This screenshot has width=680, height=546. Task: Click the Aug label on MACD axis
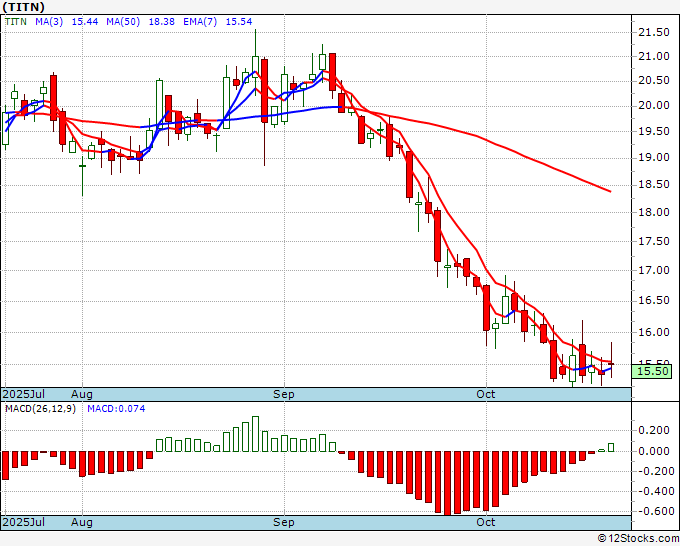(x=82, y=522)
